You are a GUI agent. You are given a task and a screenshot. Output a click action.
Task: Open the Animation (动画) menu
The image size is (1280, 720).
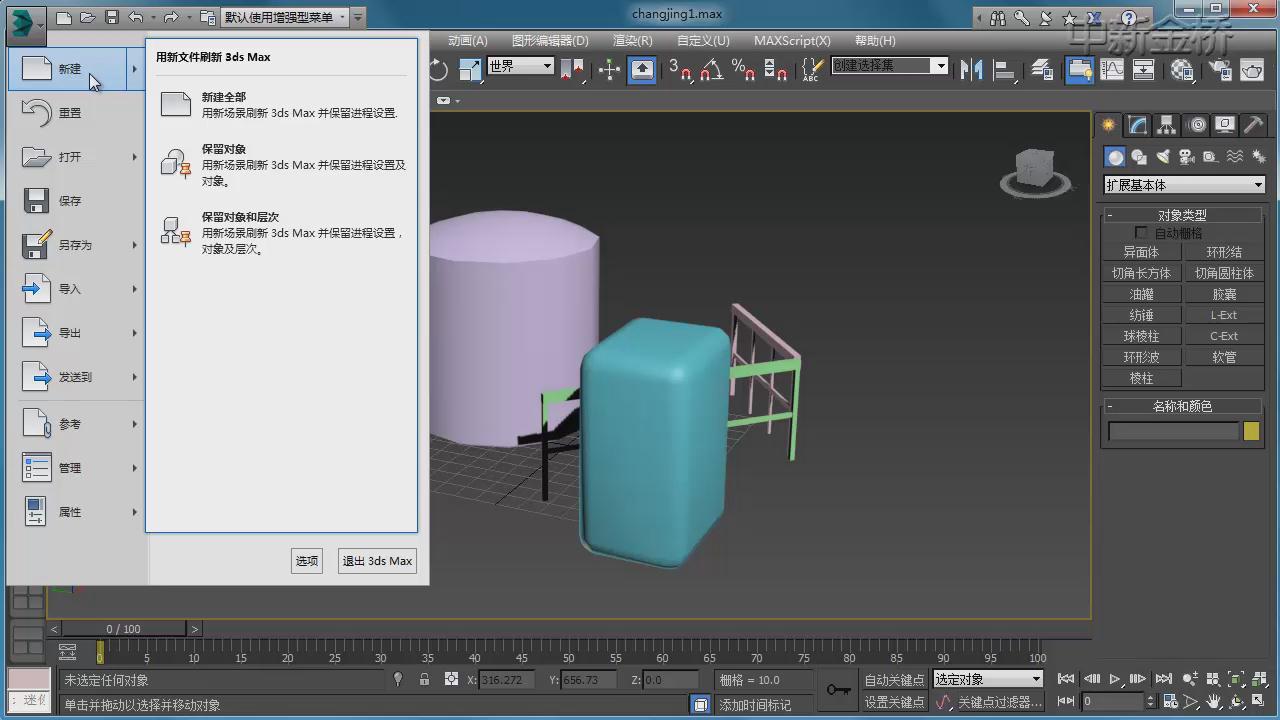click(x=468, y=41)
